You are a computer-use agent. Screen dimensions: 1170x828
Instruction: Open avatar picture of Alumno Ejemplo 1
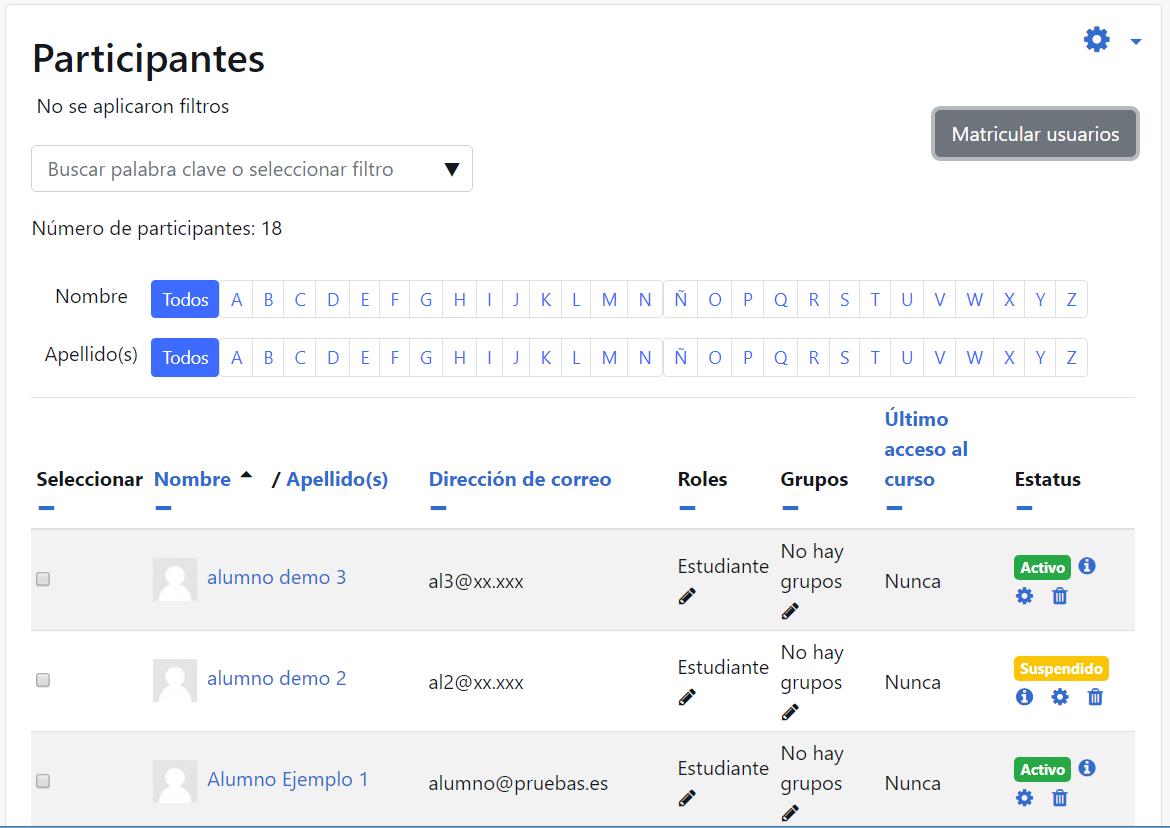pyautogui.click(x=175, y=781)
